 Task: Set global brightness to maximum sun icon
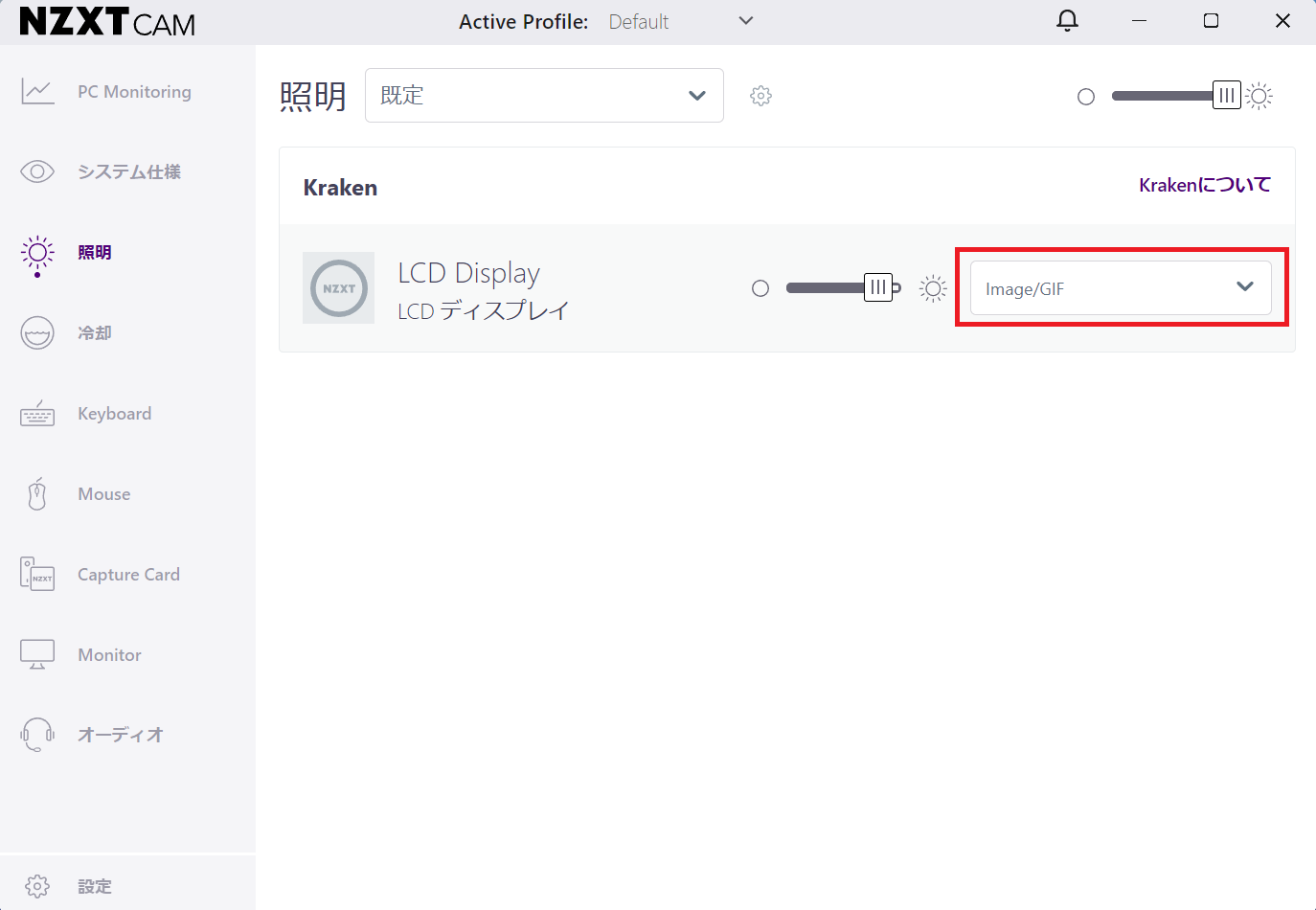(x=1259, y=96)
